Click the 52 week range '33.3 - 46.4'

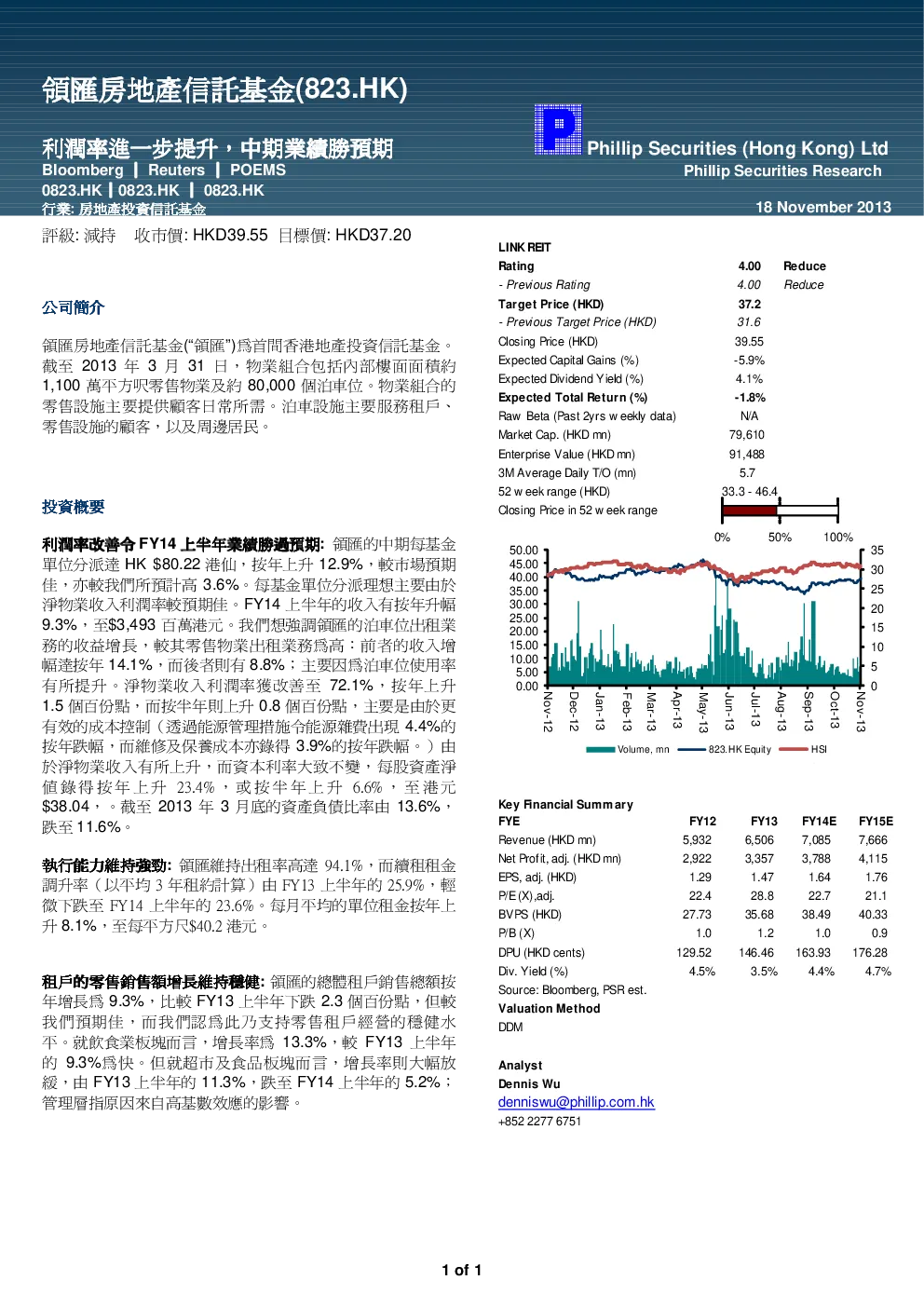(750, 492)
